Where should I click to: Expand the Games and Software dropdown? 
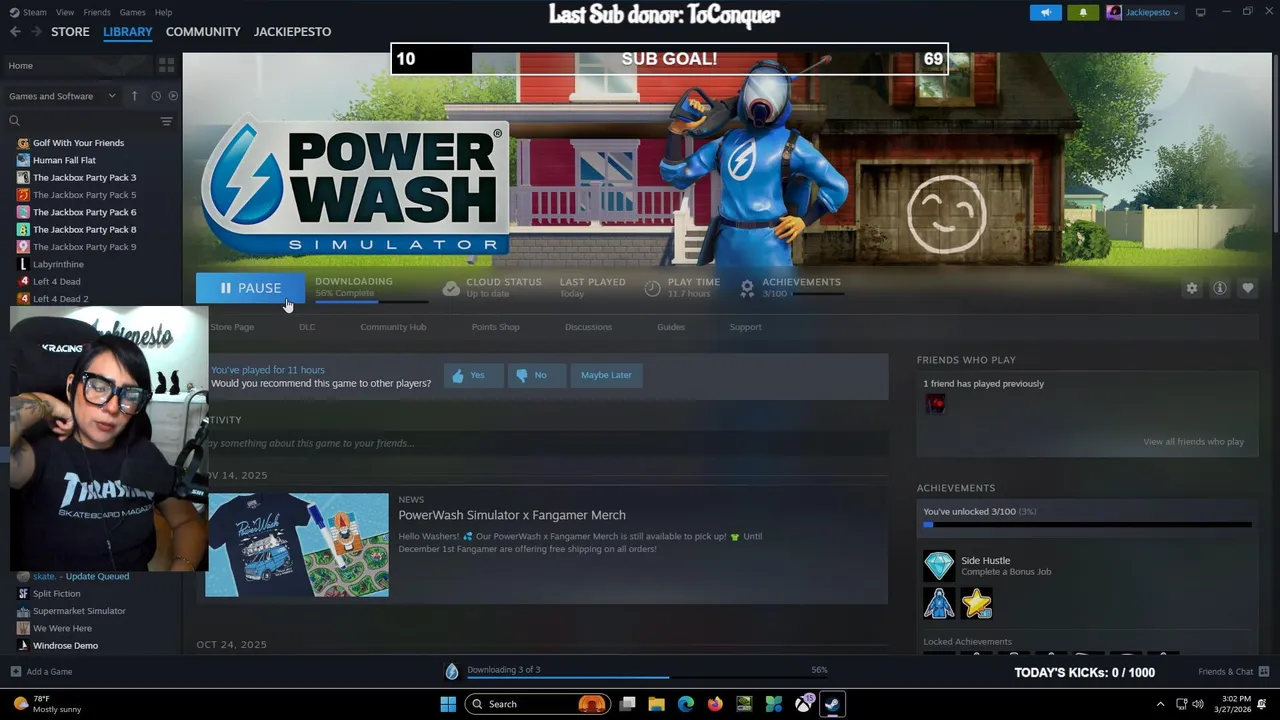coord(62,96)
